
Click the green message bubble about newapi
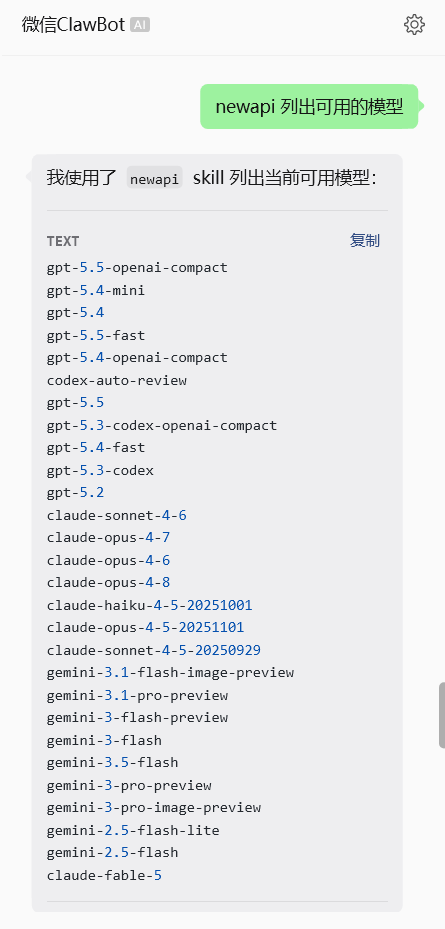[309, 107]
